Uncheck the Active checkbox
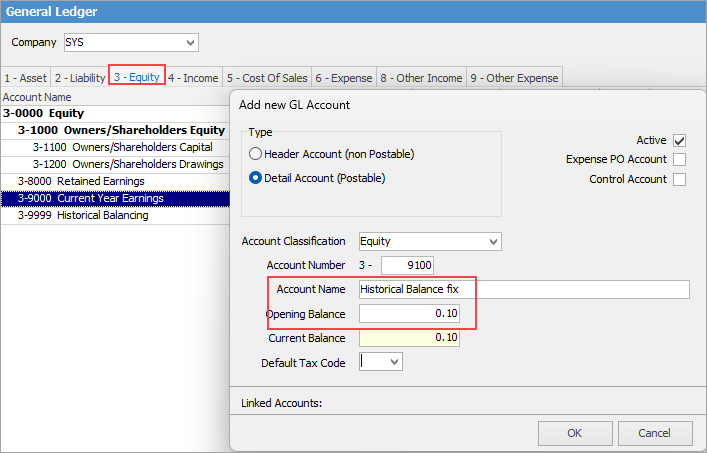The height and width of the screenshot is (453, 707). coord(679,141)
